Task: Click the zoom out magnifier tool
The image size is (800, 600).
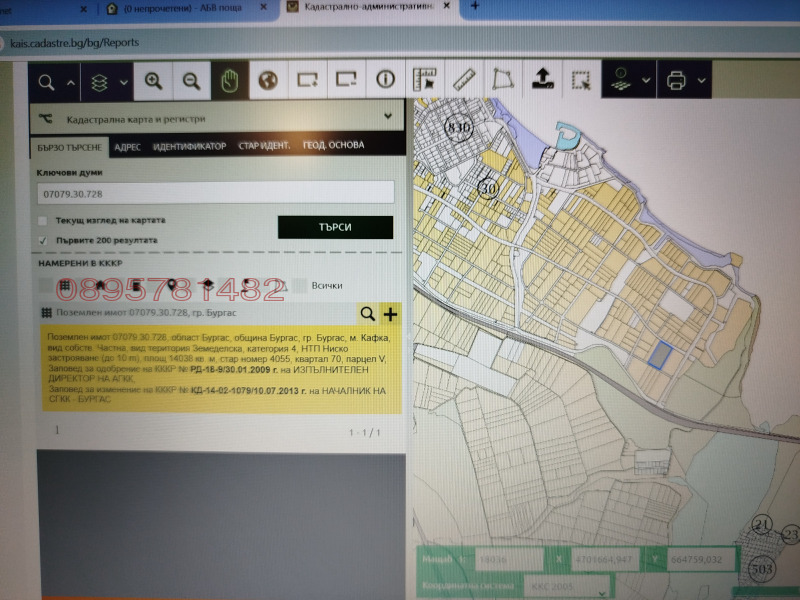Action: tap(191, 81)
